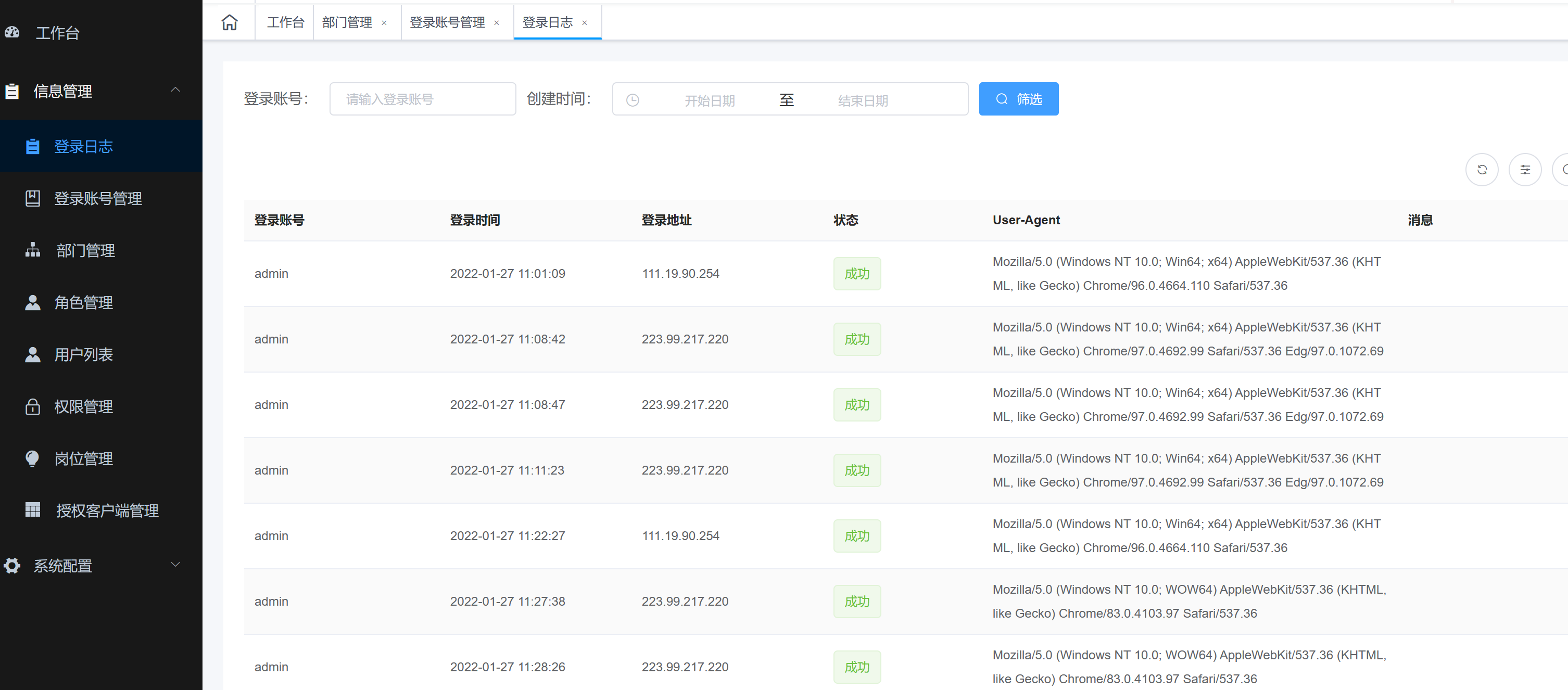Click the 成功 tag in the 11:01:09 row
Image resolution: width=1568 pixels, height=690 pixels.
click(x=857, y=274)
